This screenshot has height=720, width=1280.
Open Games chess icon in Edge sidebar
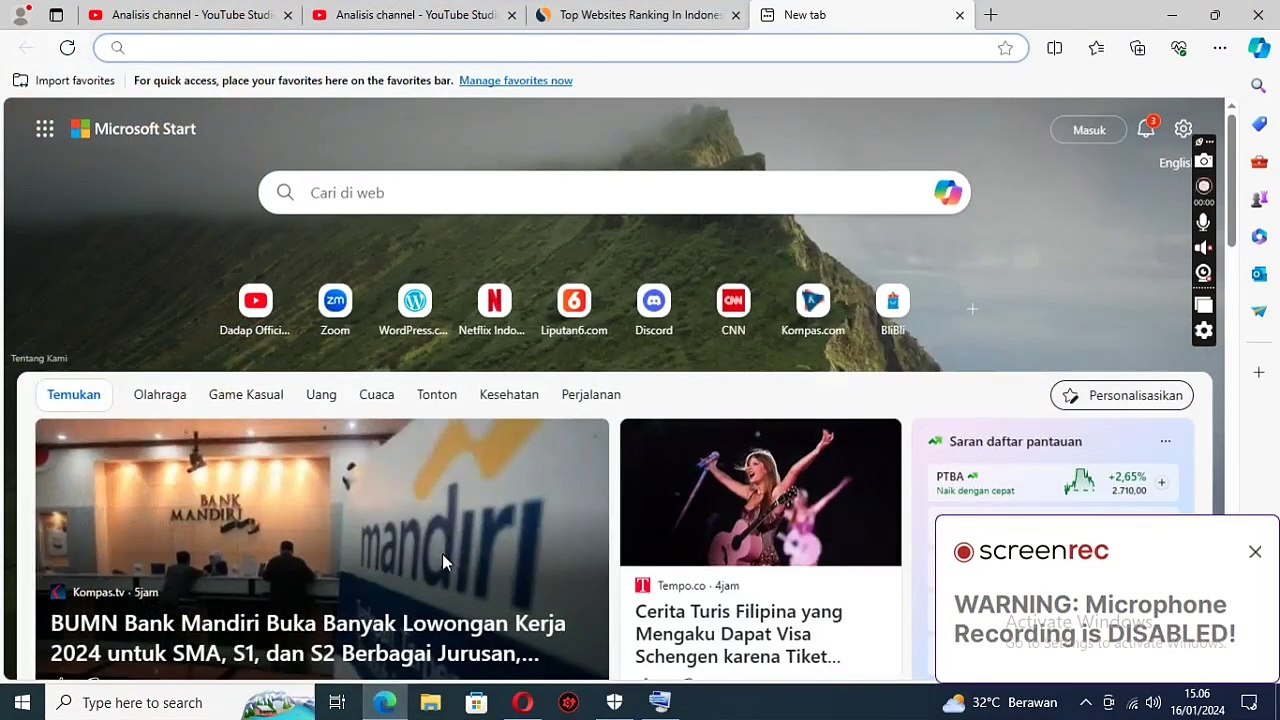point(1259,199)
